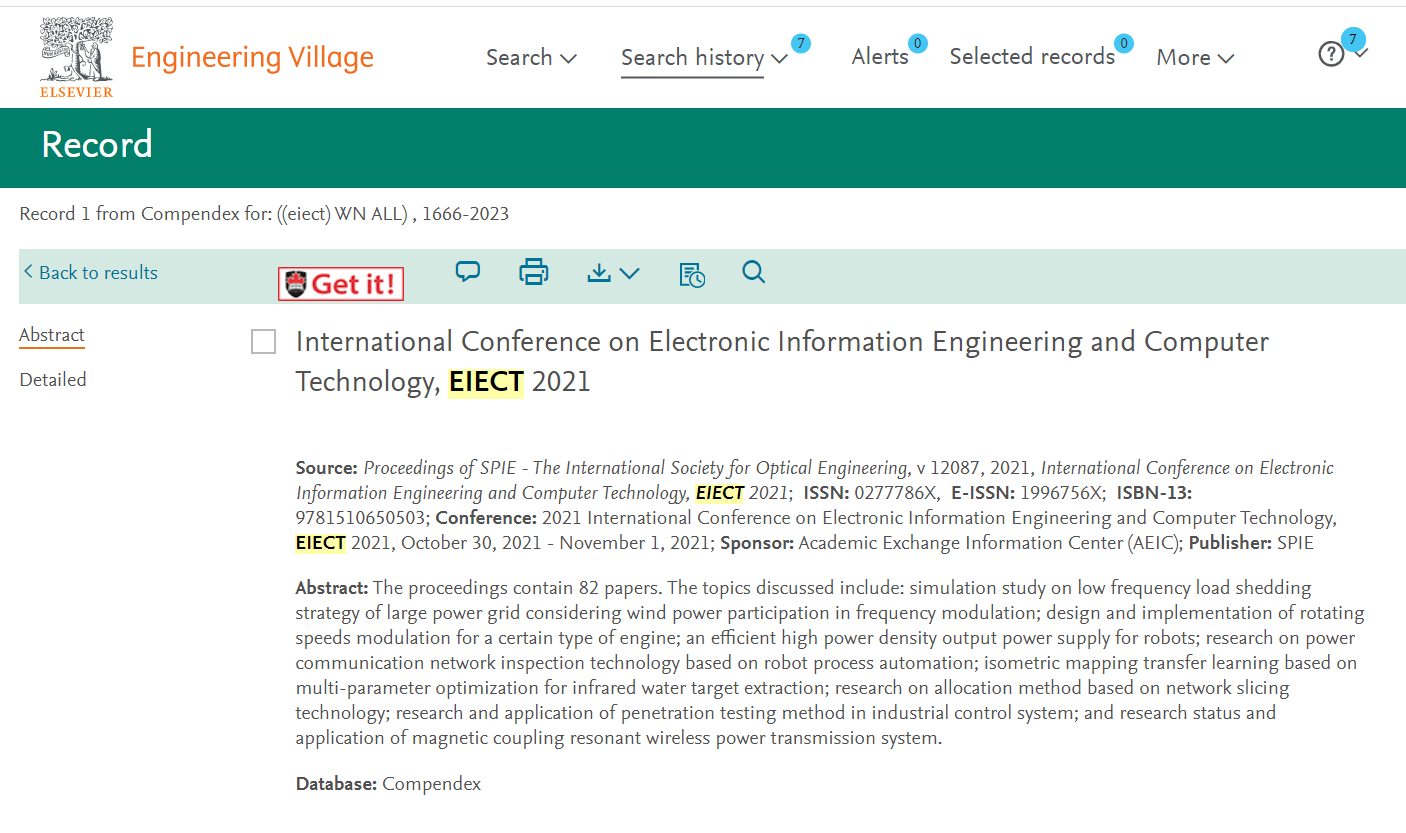Switch to the Detailed view tab

53,380
